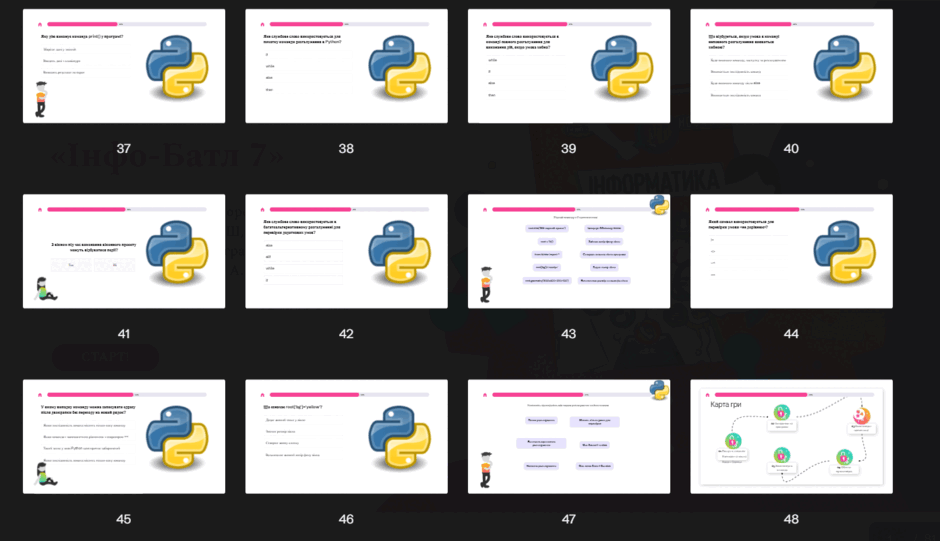Click Python logo on slide 46
The height and width of the screenshot is (541, 940).
coord(400,437)
